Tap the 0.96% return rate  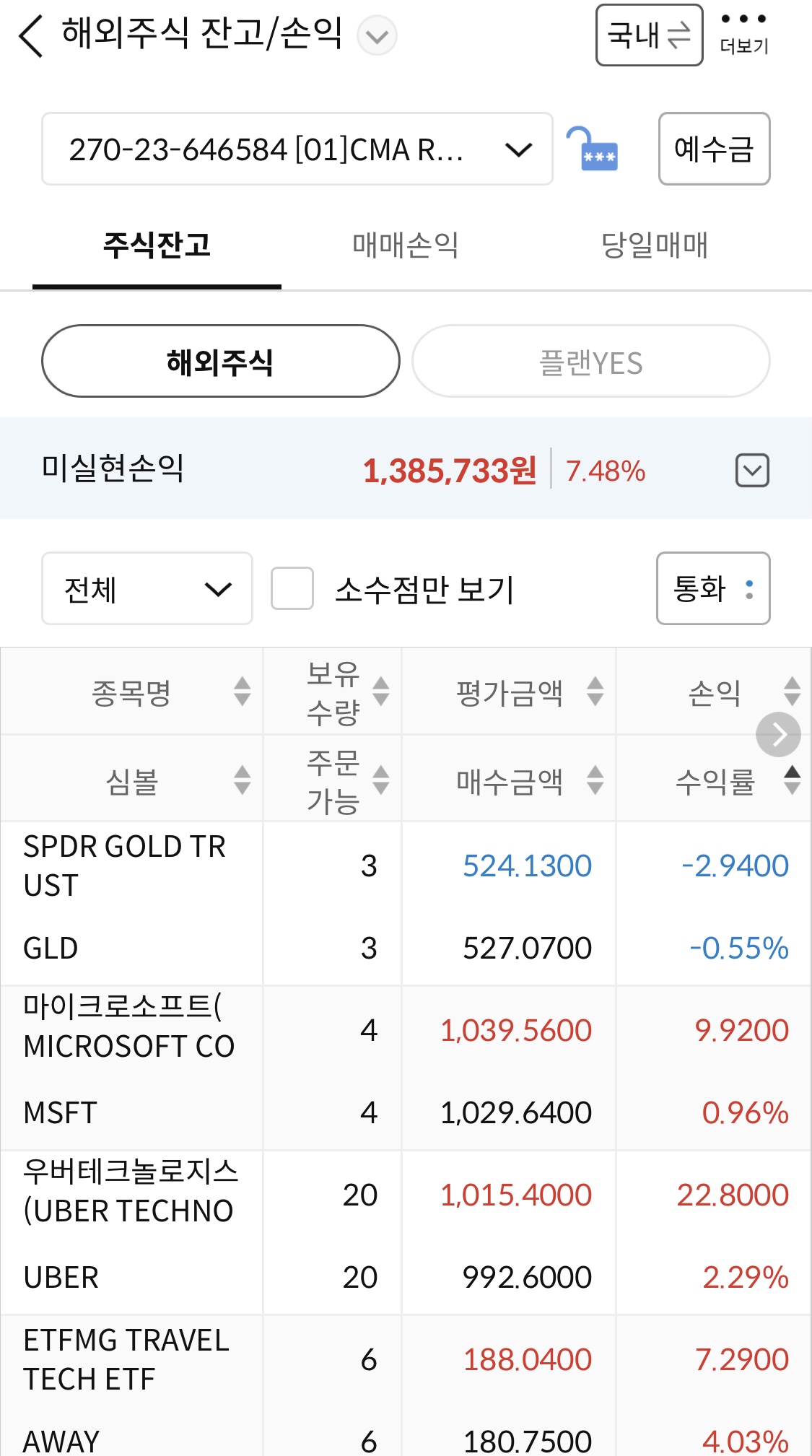click(x=745, y=1112)
